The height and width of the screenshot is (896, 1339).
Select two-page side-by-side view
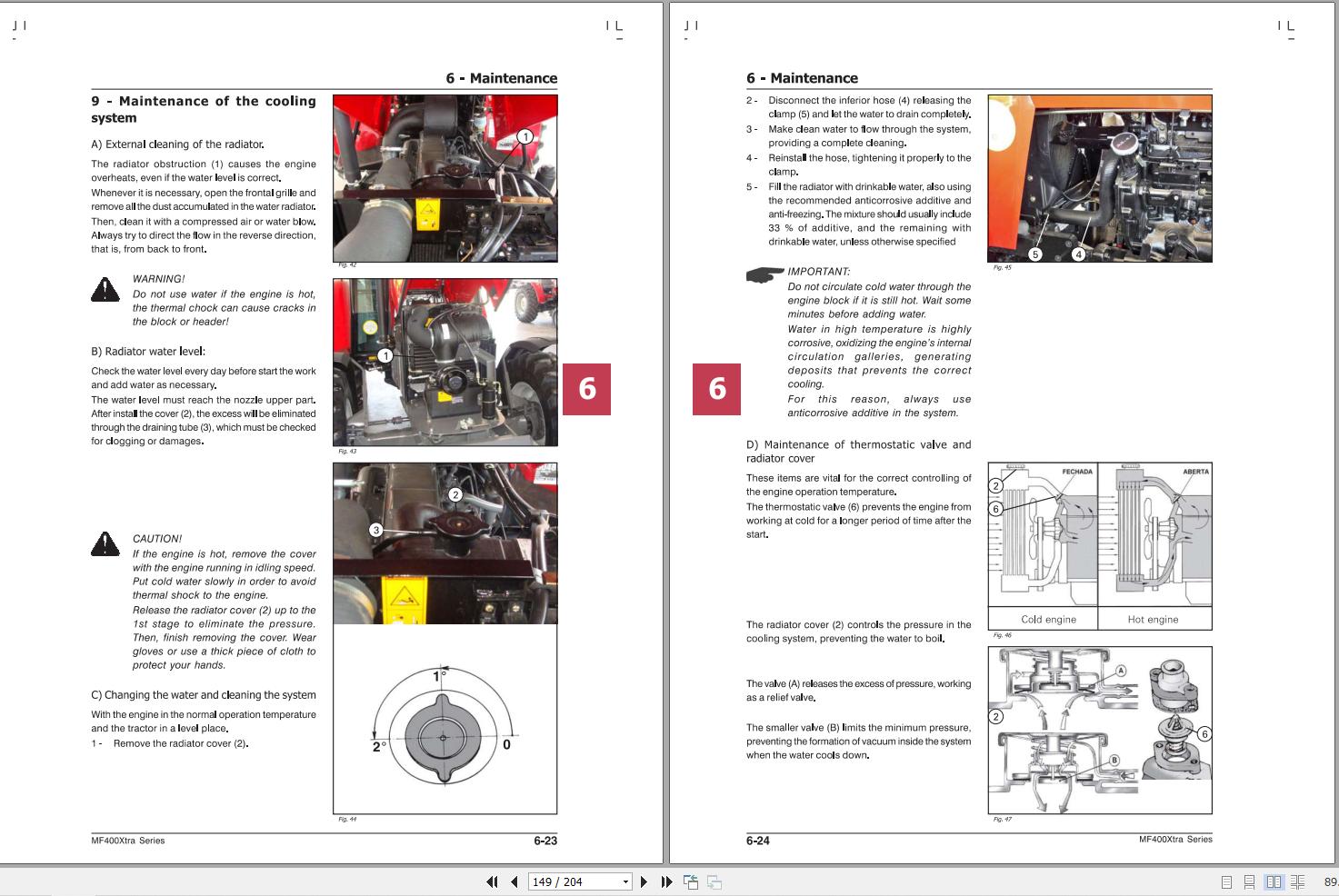(x=1274, y=881)
